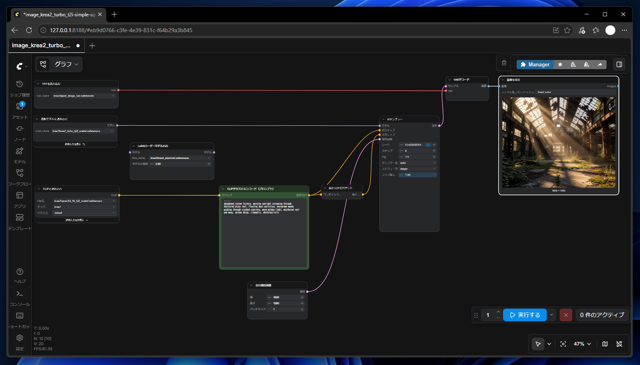The image size is (640, 365).
Task: Open the 47% zoom level dropdown
Action: (582, 344)
